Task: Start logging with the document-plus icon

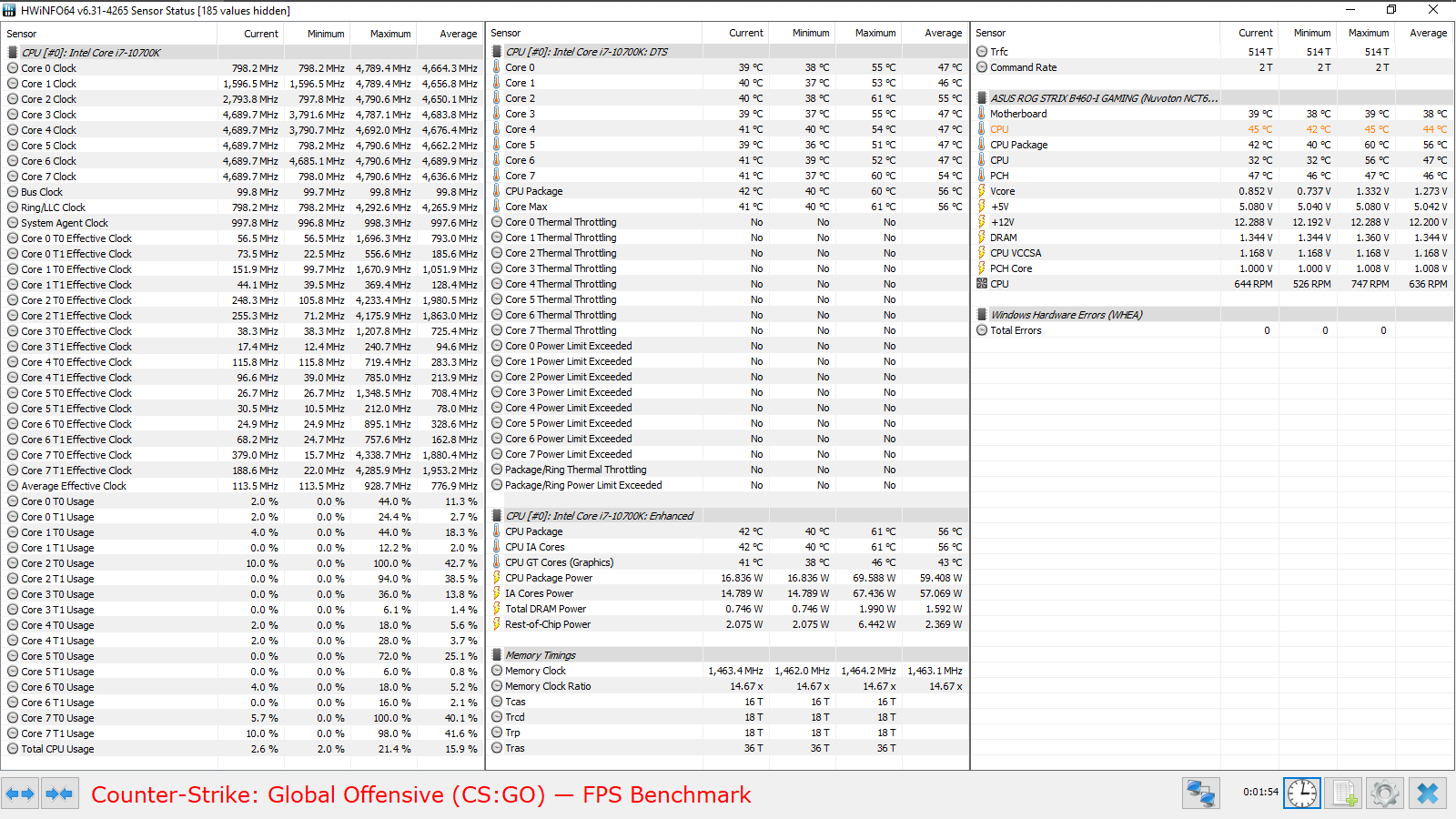Action: tap(1344, 794)
